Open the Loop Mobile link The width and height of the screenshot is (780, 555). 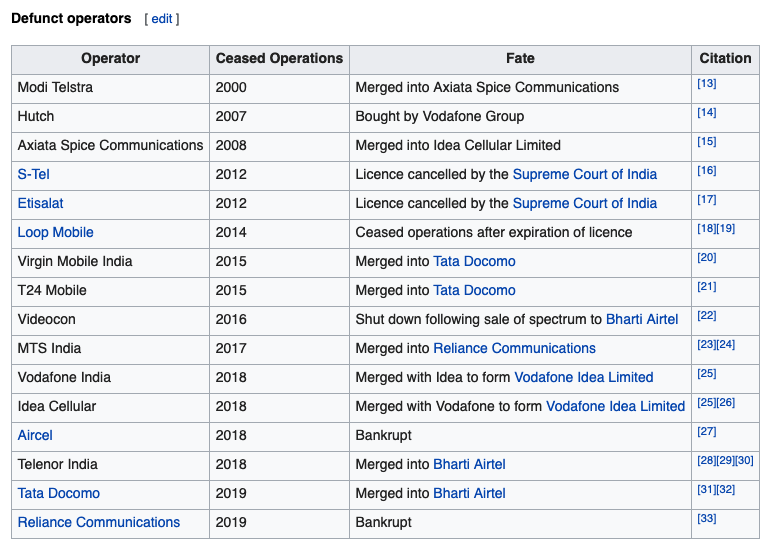55,232
